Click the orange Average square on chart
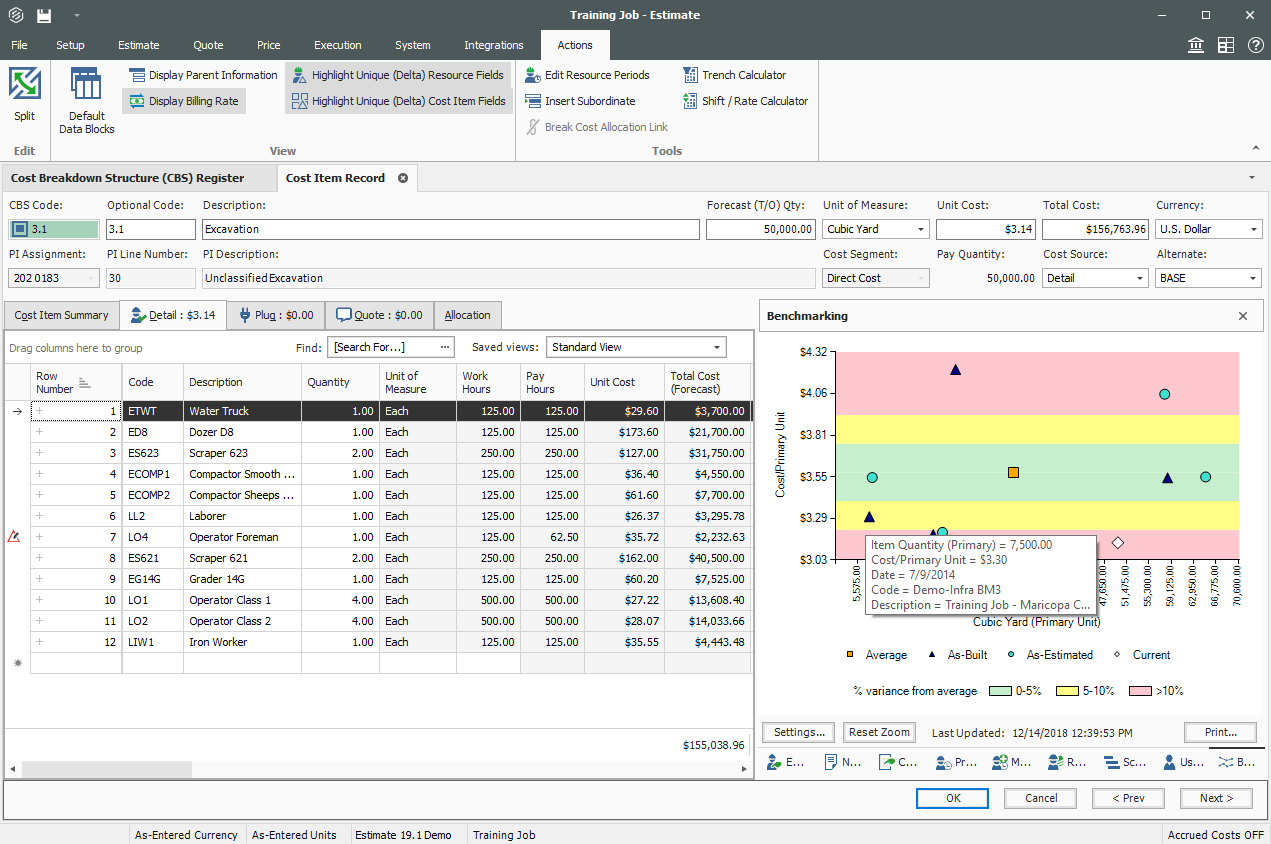 tap(1013, 472)
